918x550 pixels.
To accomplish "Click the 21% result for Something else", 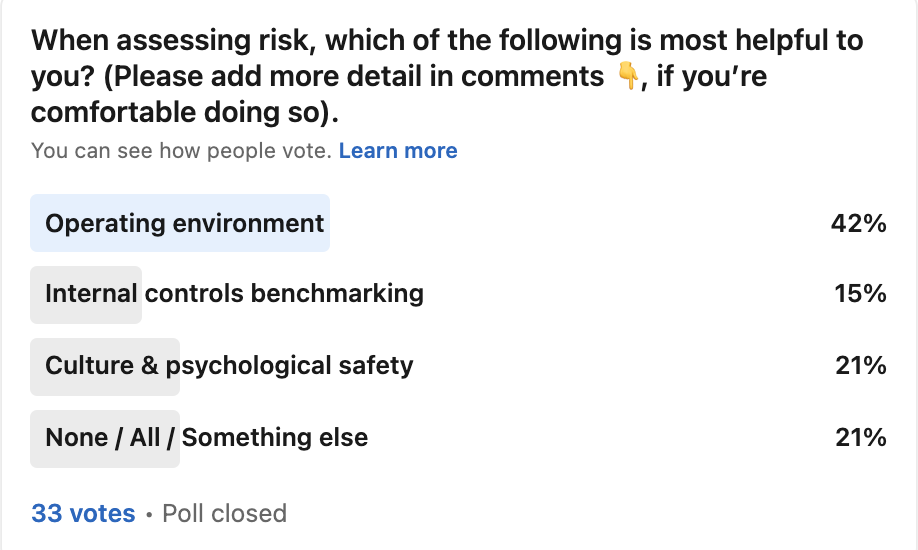I will [861, 438].
